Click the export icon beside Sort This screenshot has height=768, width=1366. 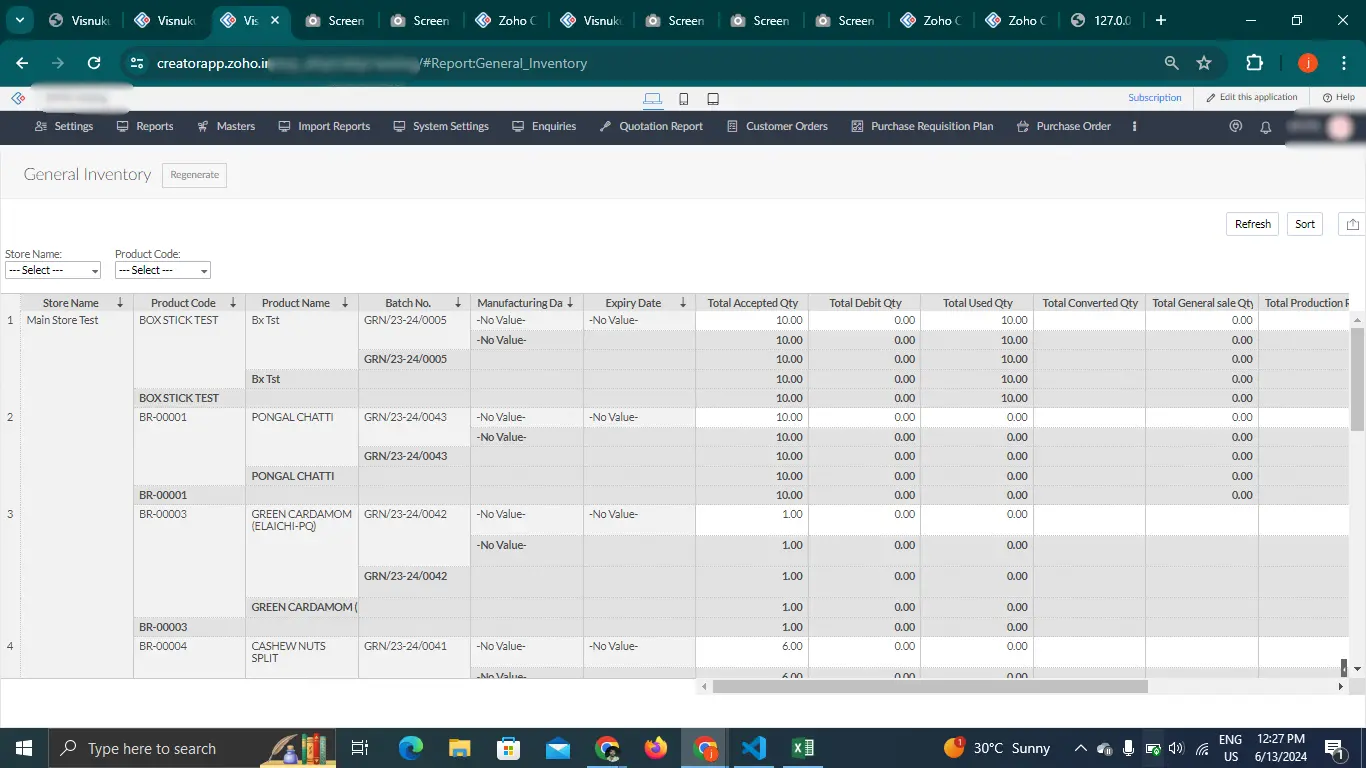coord(1352,223)
